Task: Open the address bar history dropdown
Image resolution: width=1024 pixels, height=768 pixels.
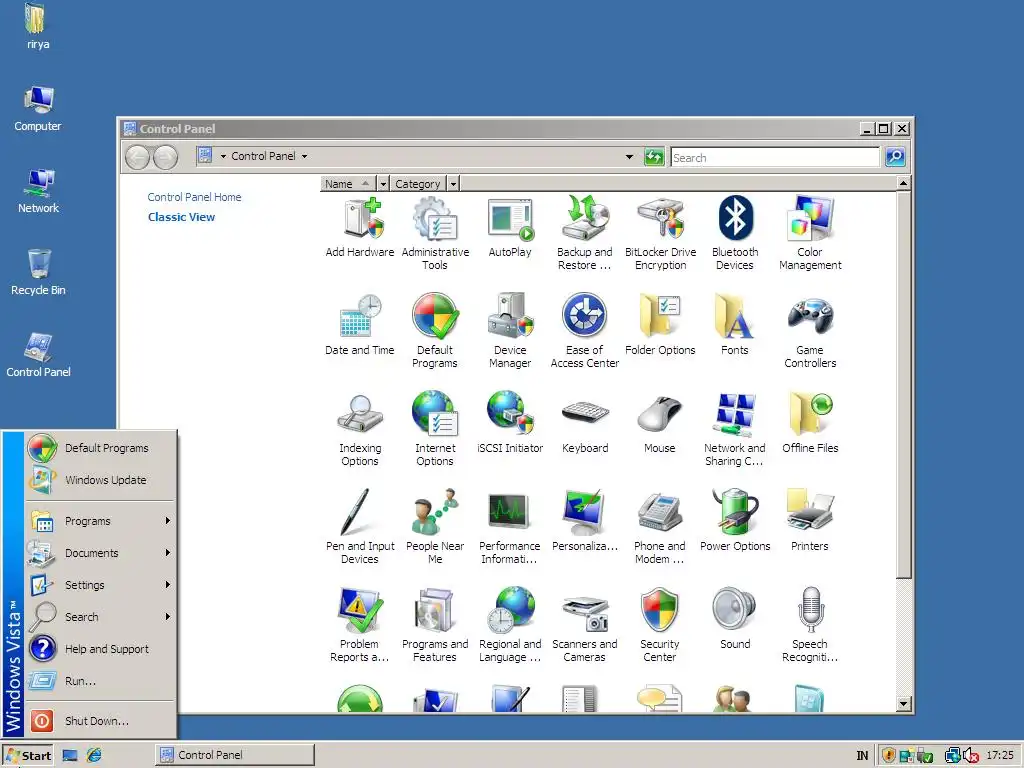Action: point(630,157)
